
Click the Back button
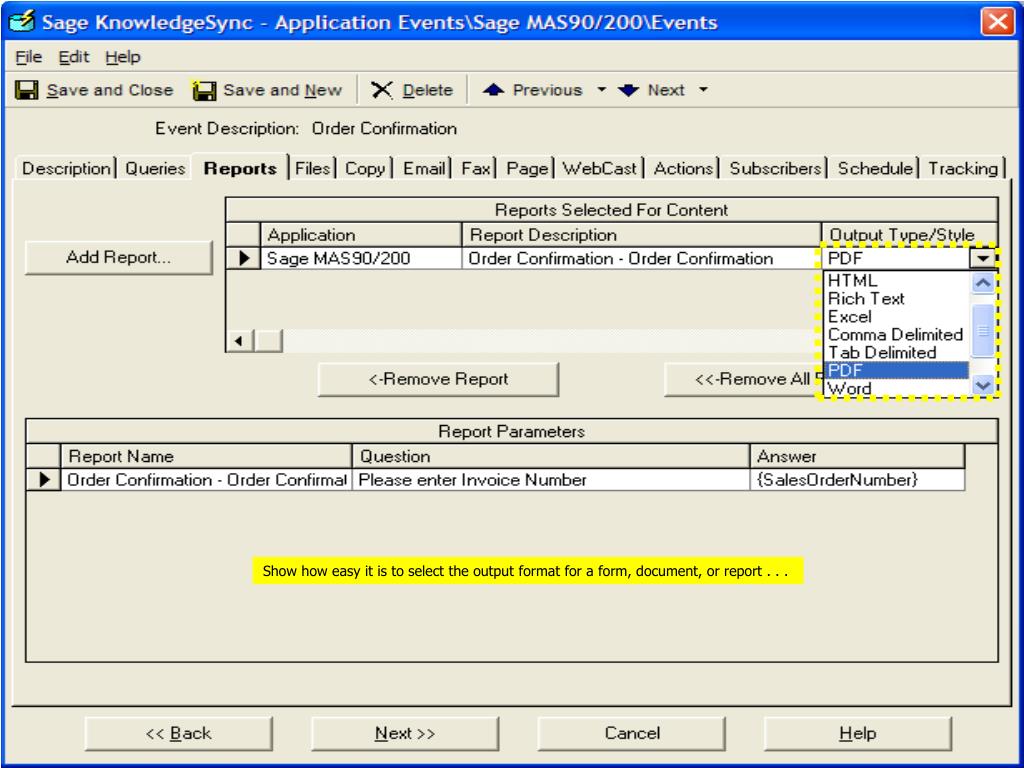tap(178, 733)
